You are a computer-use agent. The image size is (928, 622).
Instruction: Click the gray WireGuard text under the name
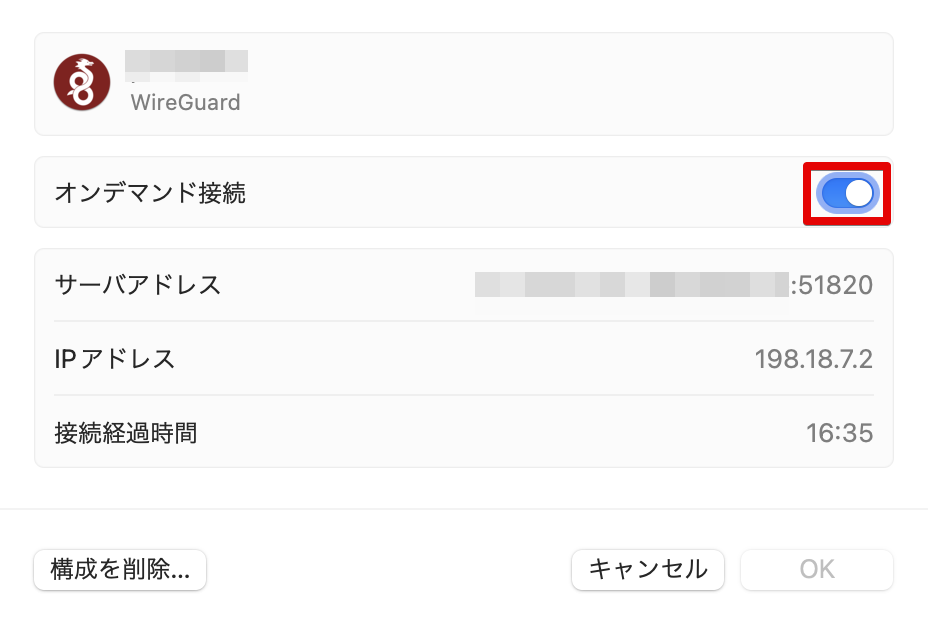coord(185,103)
